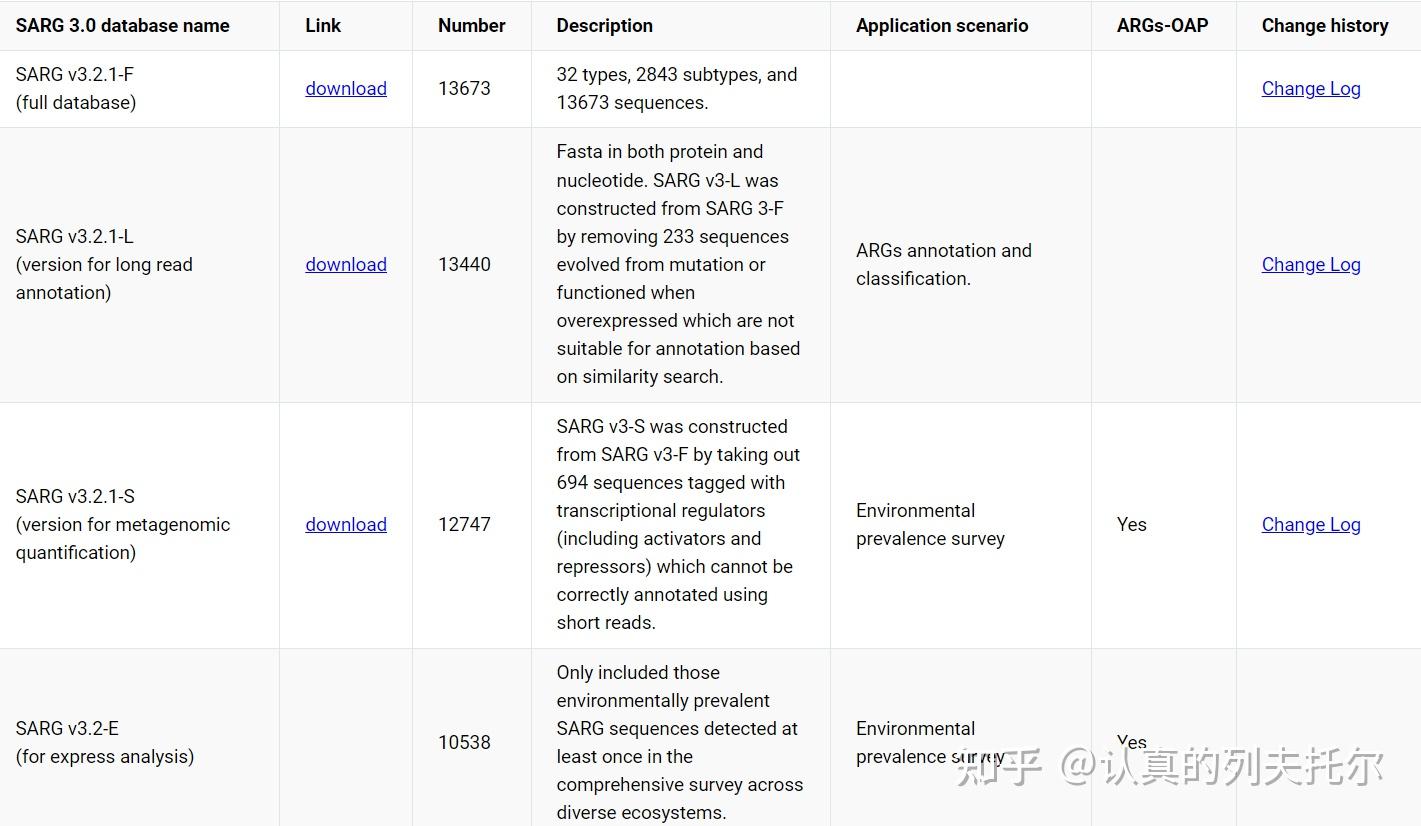
Task: Click the 'Link' column header
Action: [x=323, y=26]
